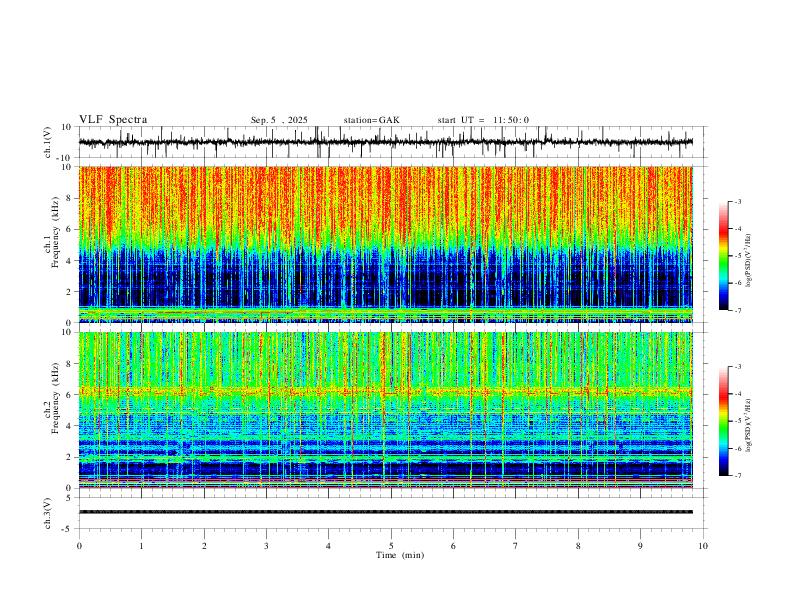Click time axis tick label "10"
Viewport: 792px width, 612px height.
click(703, 546)
